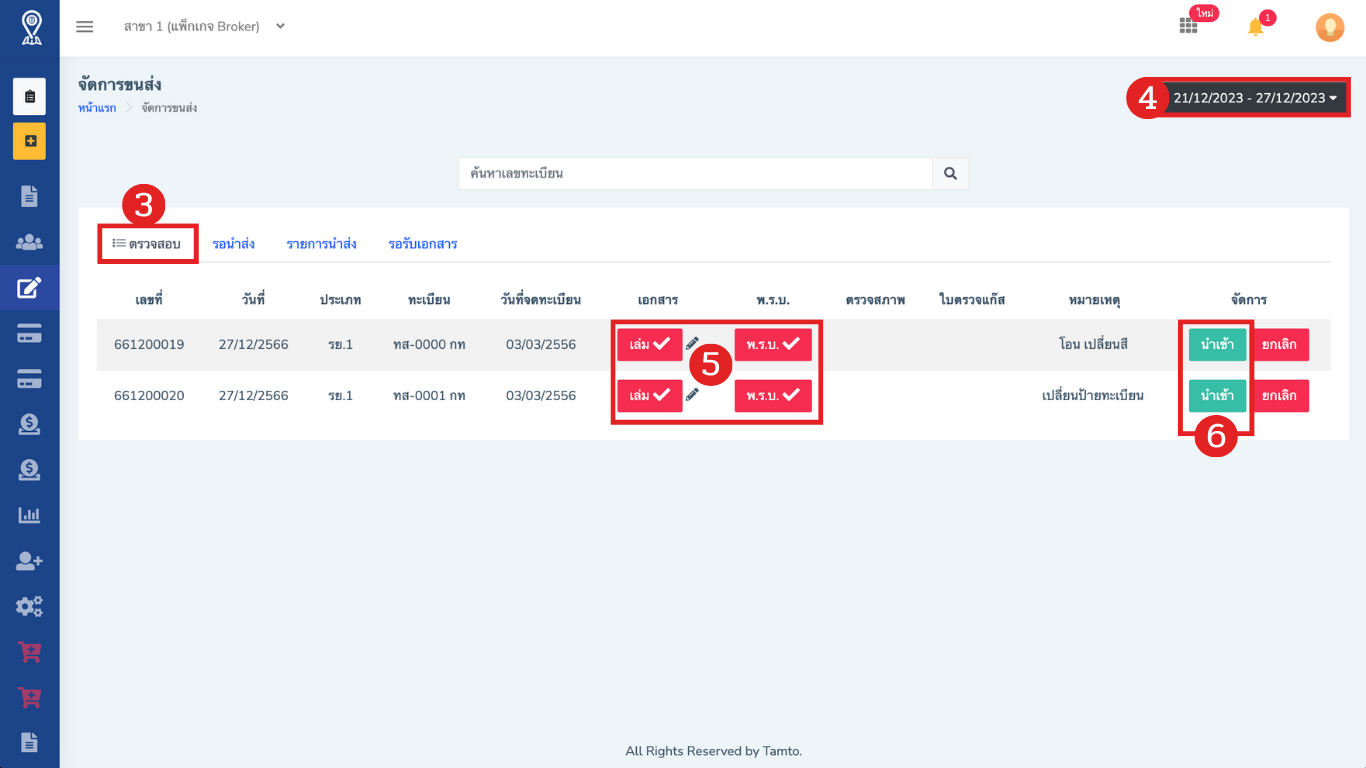
Task: Select the highlighted edit-note sidebar icon
Action: click(x=29, y=288)
